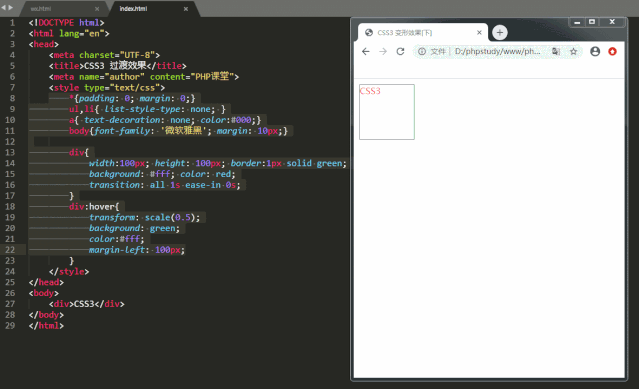639x389 pixels.
Task: Click line number 22 in the gutter
Action: click(10, 250)
